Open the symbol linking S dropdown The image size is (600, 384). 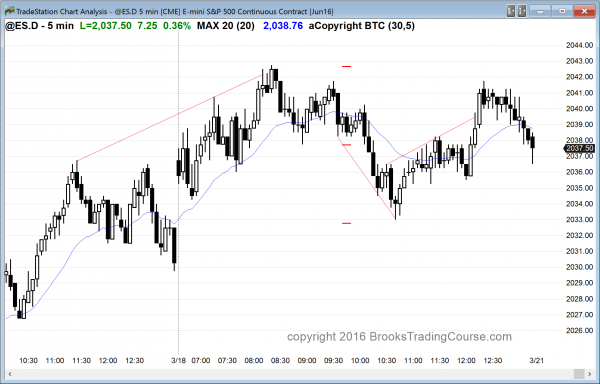click(511, 11)
